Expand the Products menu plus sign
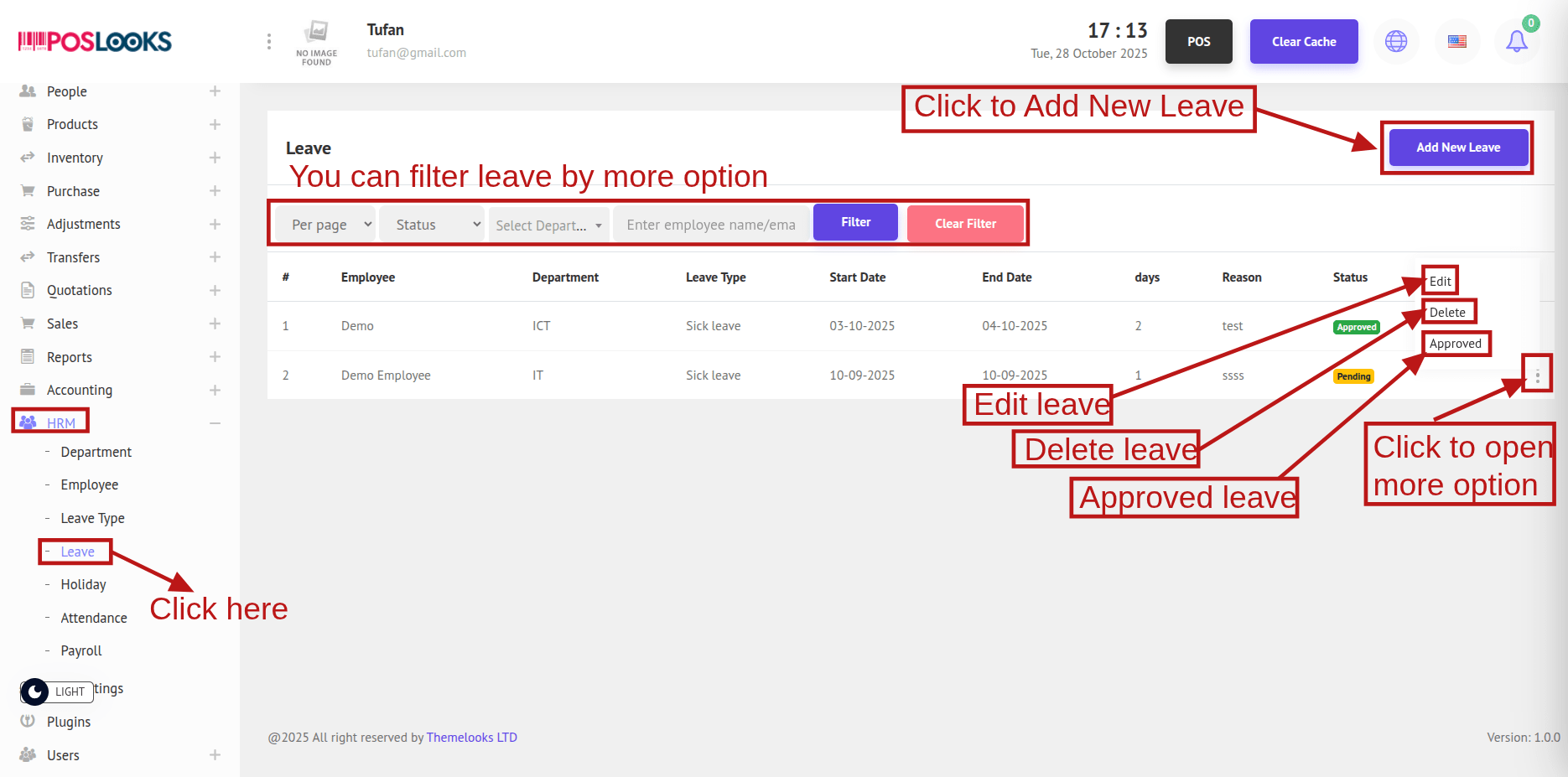Screen dimensions: 1568x777 point(215,124)
